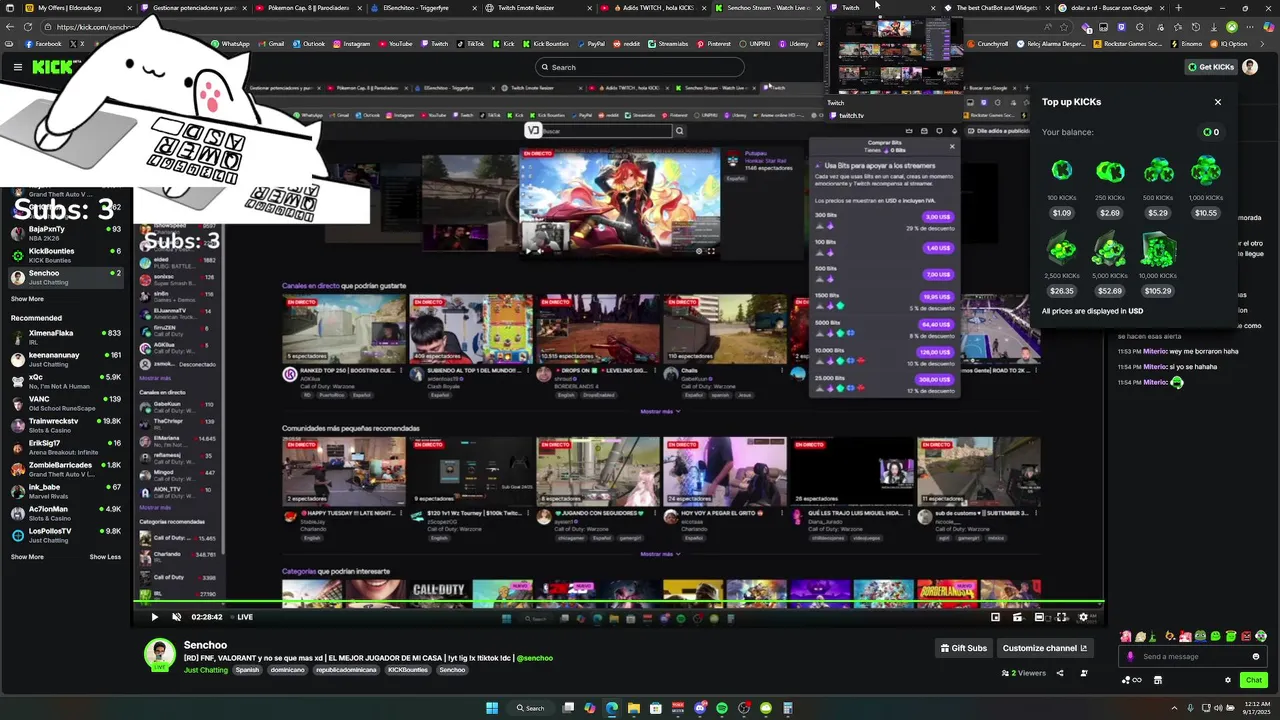Open Spotify from the taskbar

(722, 708)
